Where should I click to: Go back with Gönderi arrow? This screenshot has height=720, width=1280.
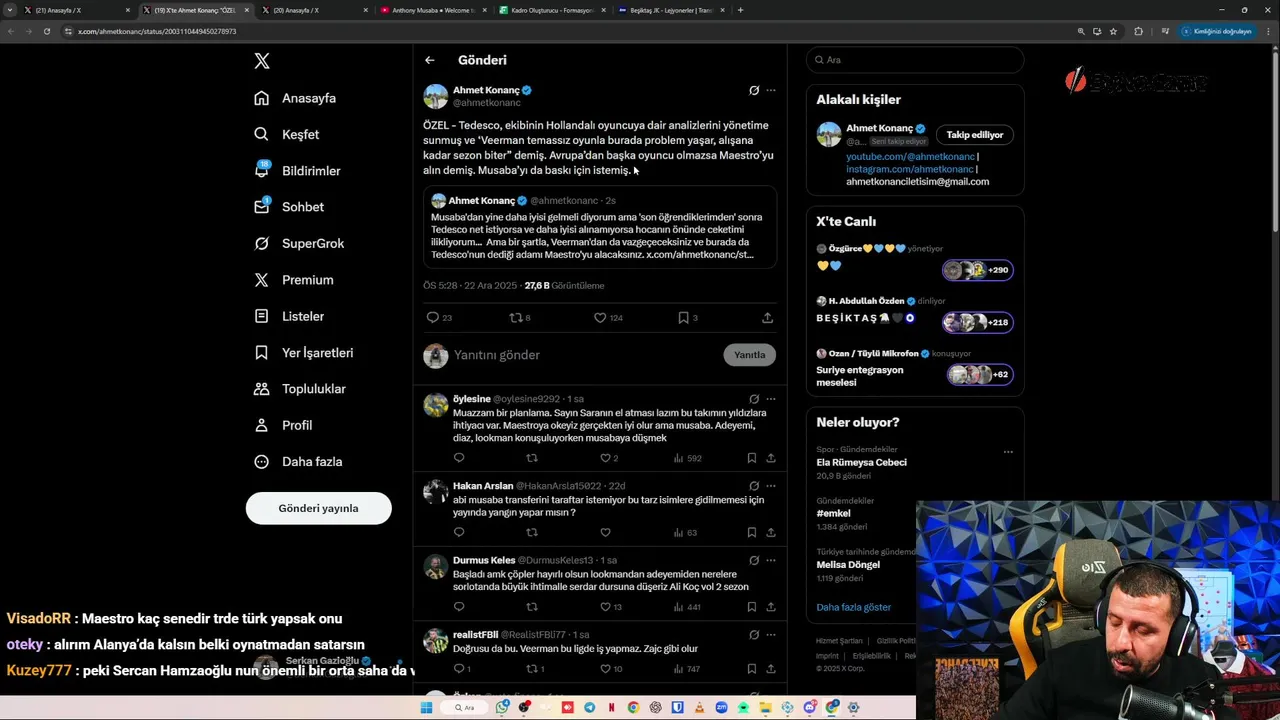[x=430, y=60]
